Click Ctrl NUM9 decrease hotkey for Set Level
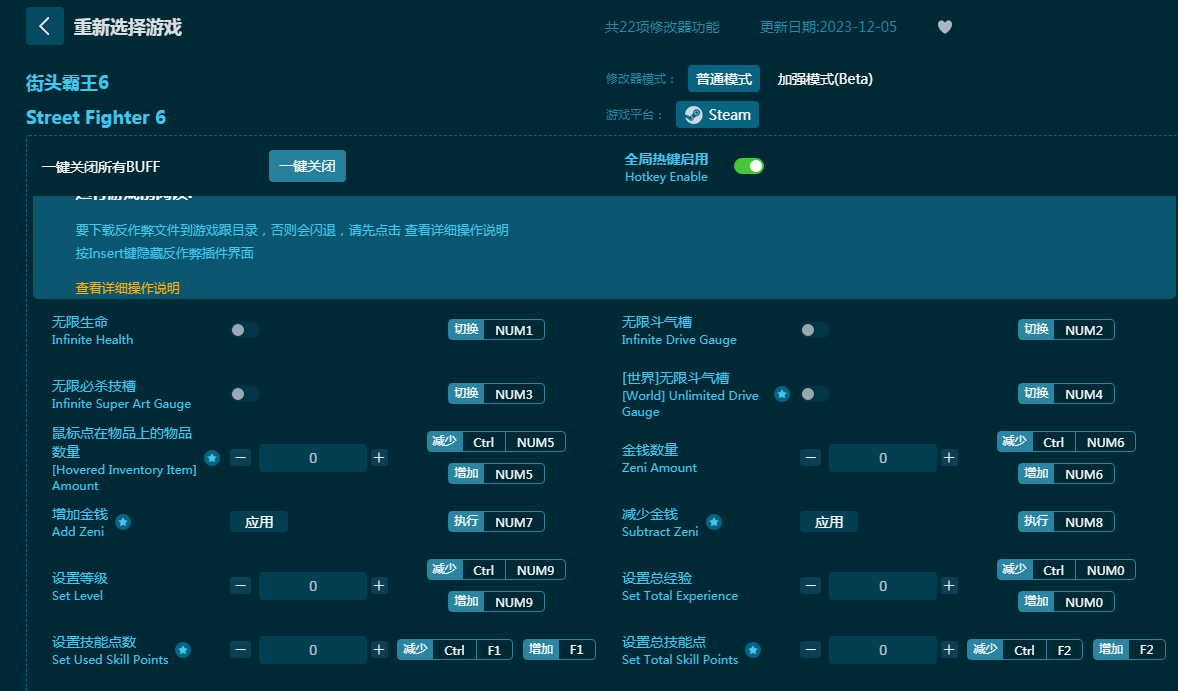This screenshot has width=1178, height=691. (x=497, y=570)
